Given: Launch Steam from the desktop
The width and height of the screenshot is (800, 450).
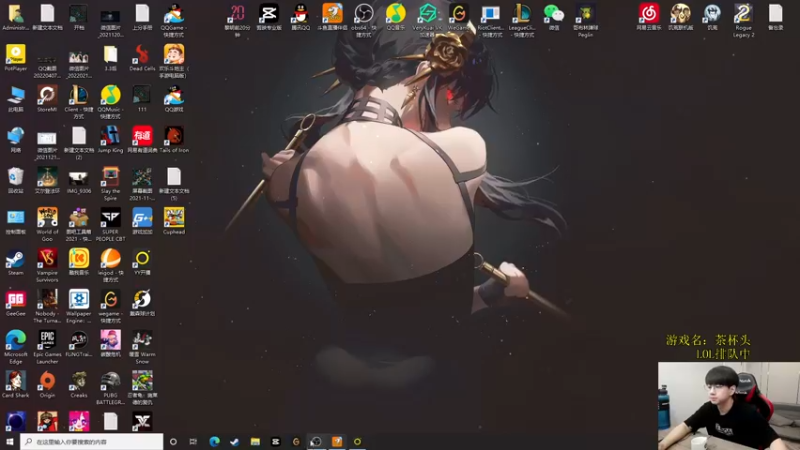Looking at the screenshot, I should (16, 262).
